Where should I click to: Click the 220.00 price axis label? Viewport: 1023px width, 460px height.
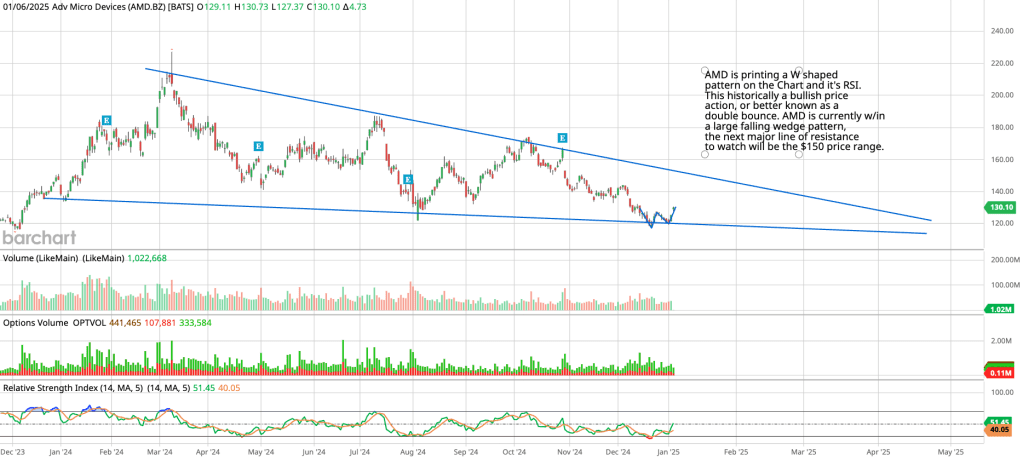[x=1000, y=63]
